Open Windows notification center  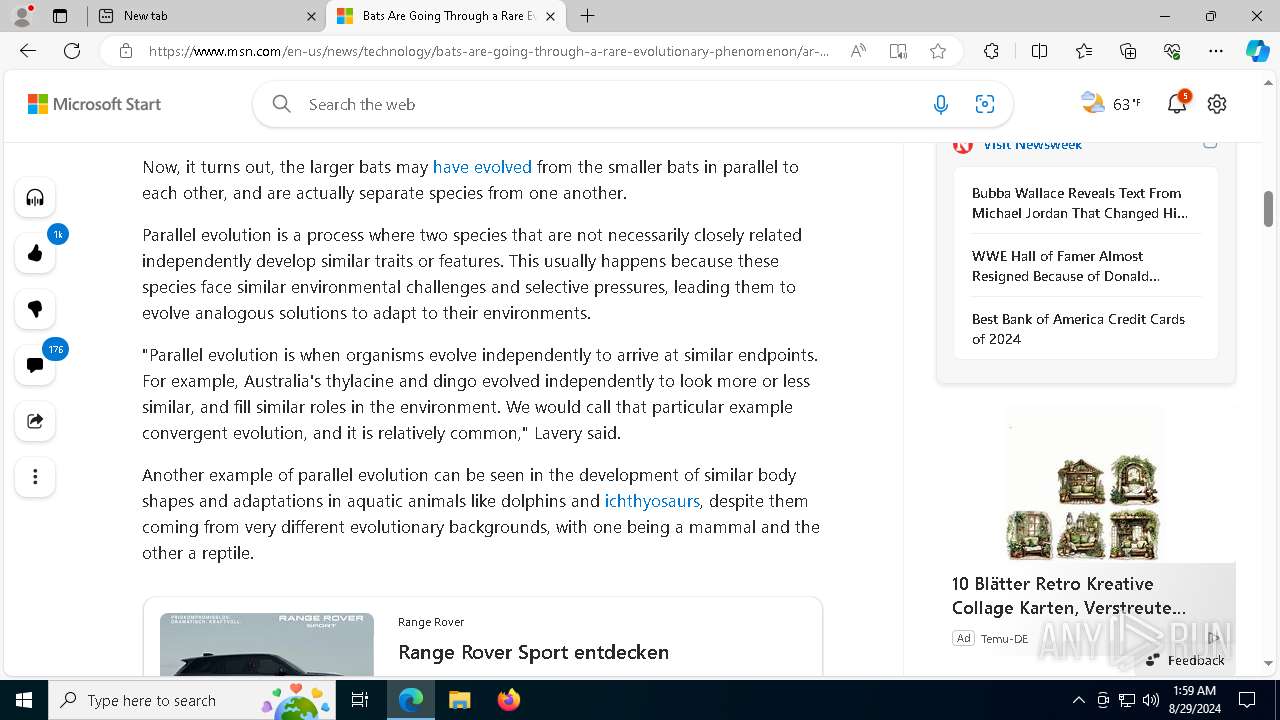1247,700
